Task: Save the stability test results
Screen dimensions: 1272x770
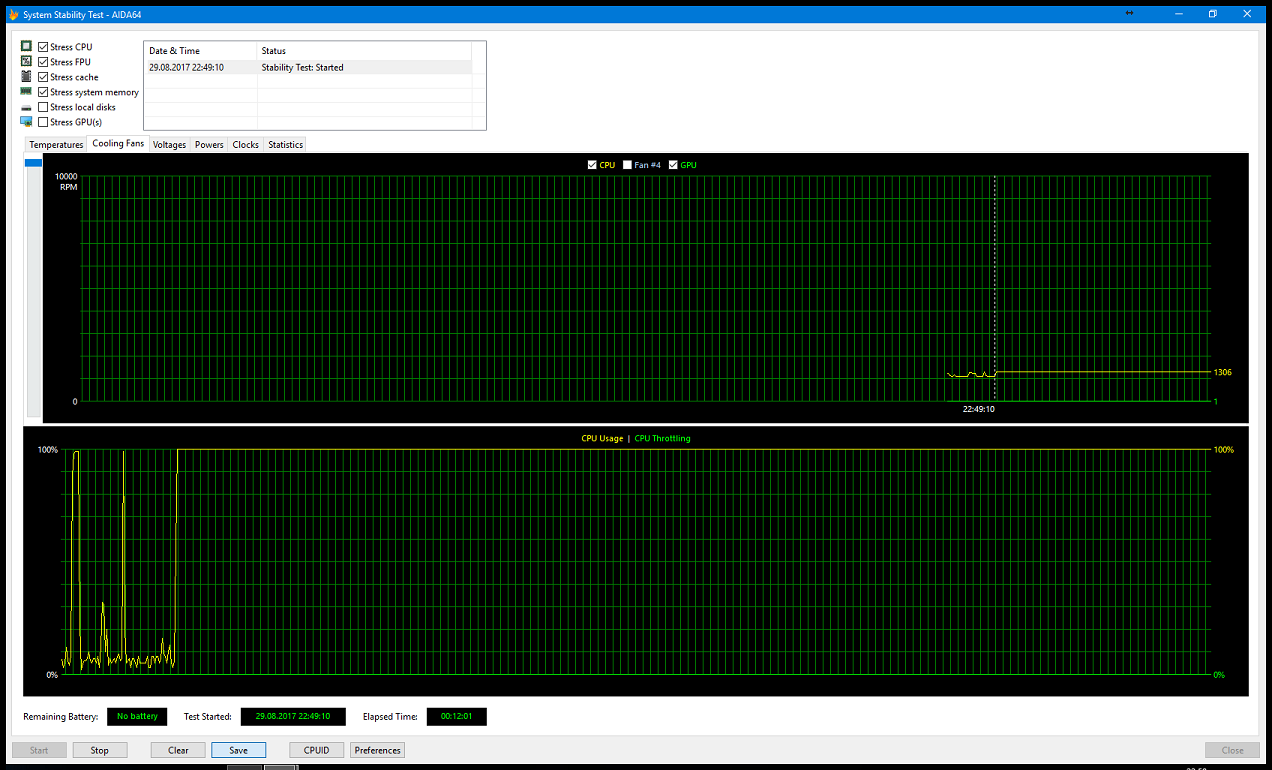Action: (238, 750)
